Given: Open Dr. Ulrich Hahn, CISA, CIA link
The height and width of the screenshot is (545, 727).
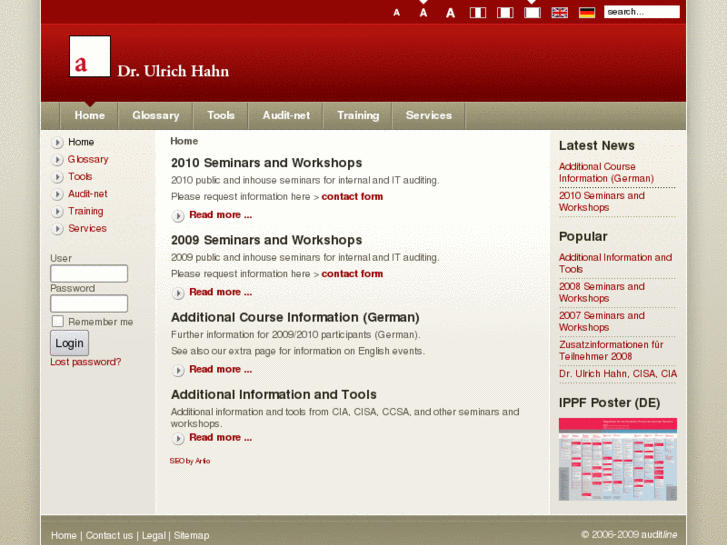Looking at the screenshot, I should click(618, 374).
